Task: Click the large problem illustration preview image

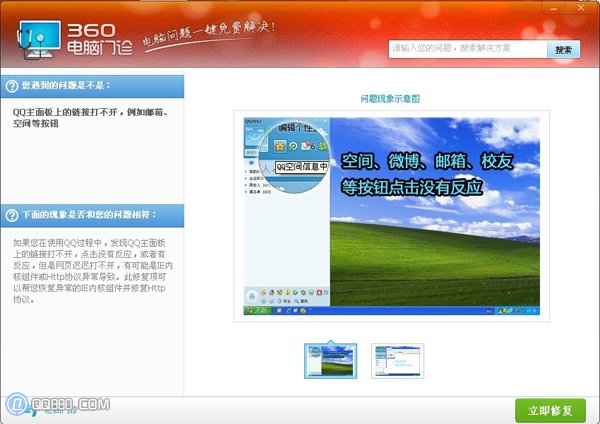Action: pyautogui.click(x=391, y=217)
